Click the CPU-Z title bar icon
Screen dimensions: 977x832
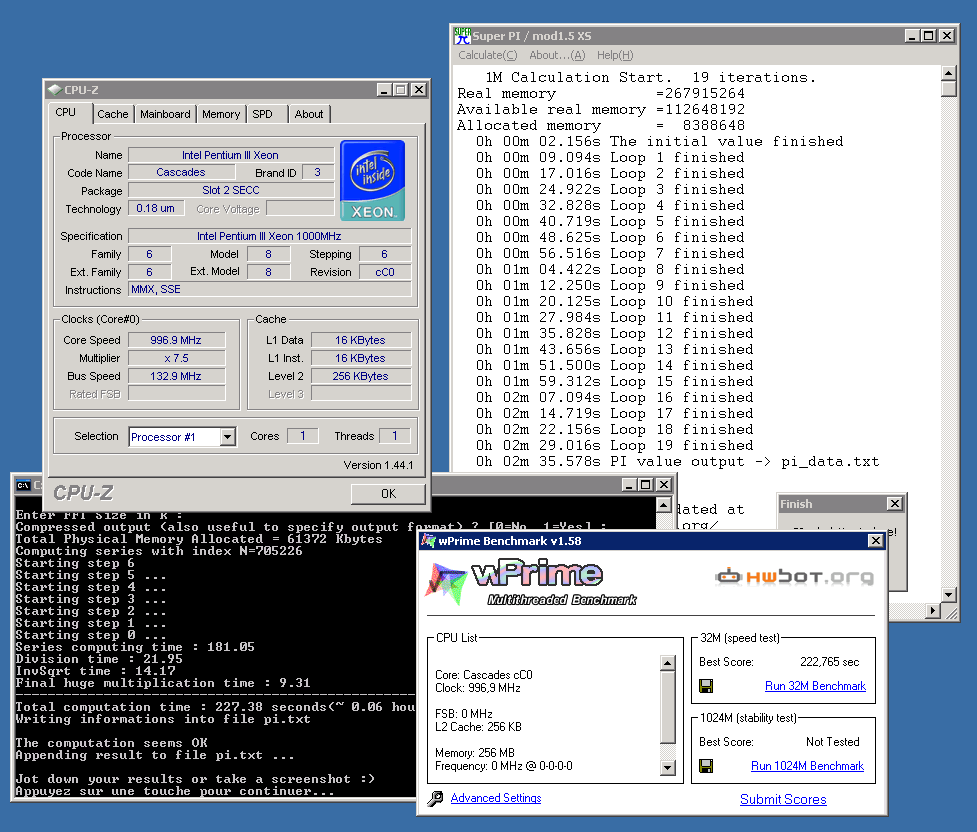55,90
